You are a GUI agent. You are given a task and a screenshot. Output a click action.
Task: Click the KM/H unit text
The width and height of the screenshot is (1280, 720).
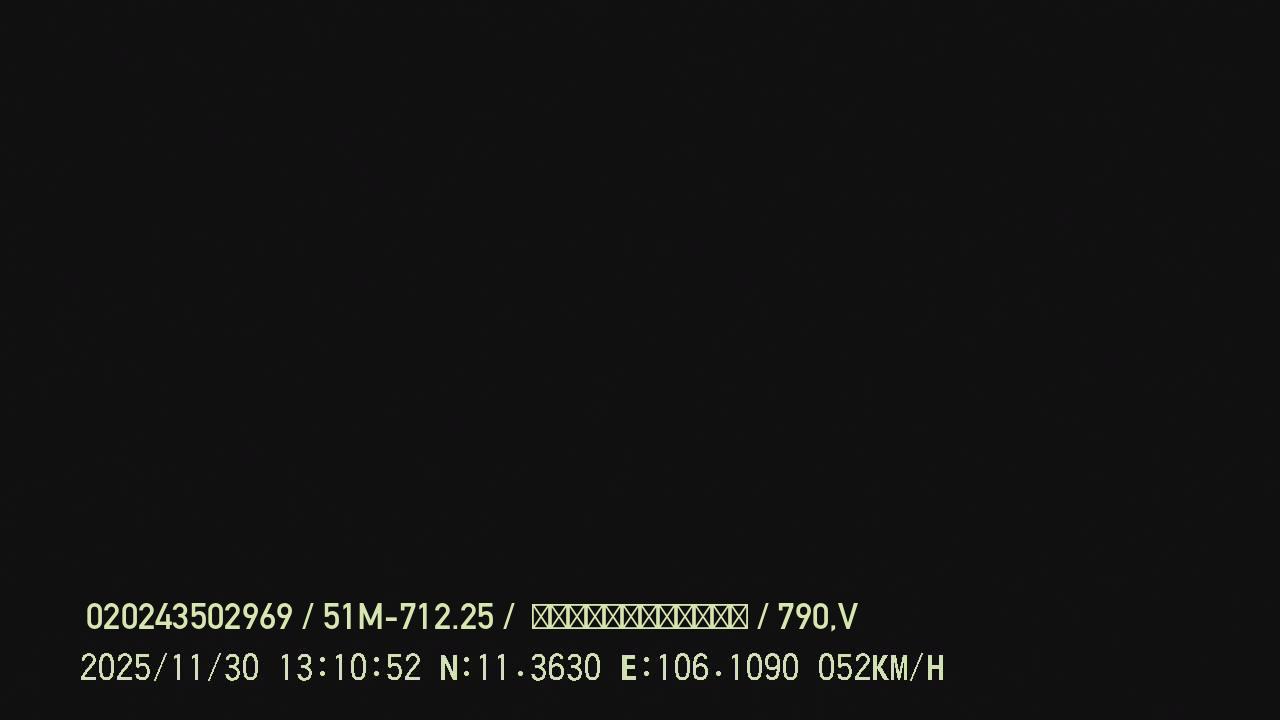pos(908,668)
